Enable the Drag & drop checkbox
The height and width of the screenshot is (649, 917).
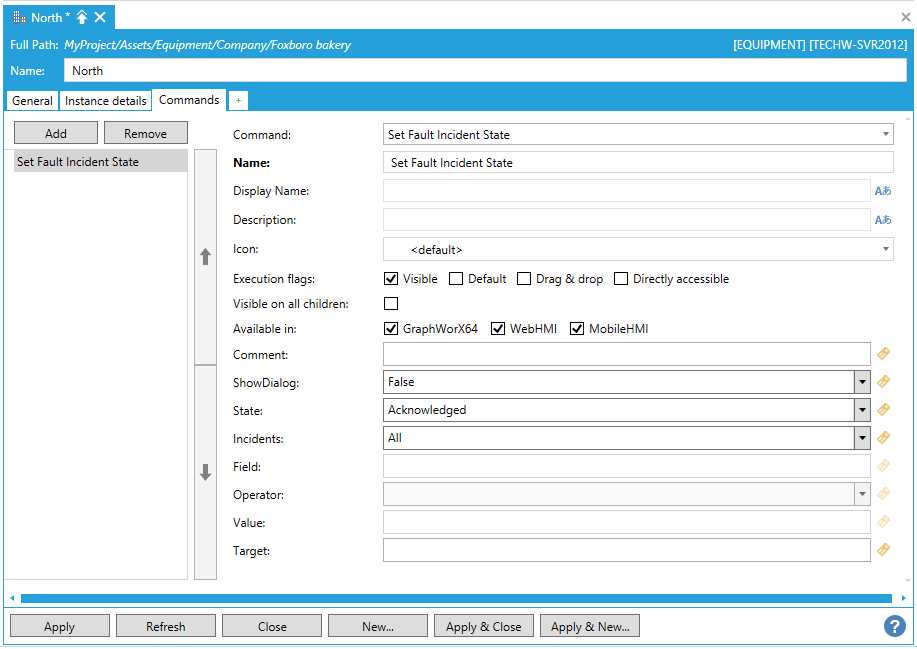tap(524, 279)
